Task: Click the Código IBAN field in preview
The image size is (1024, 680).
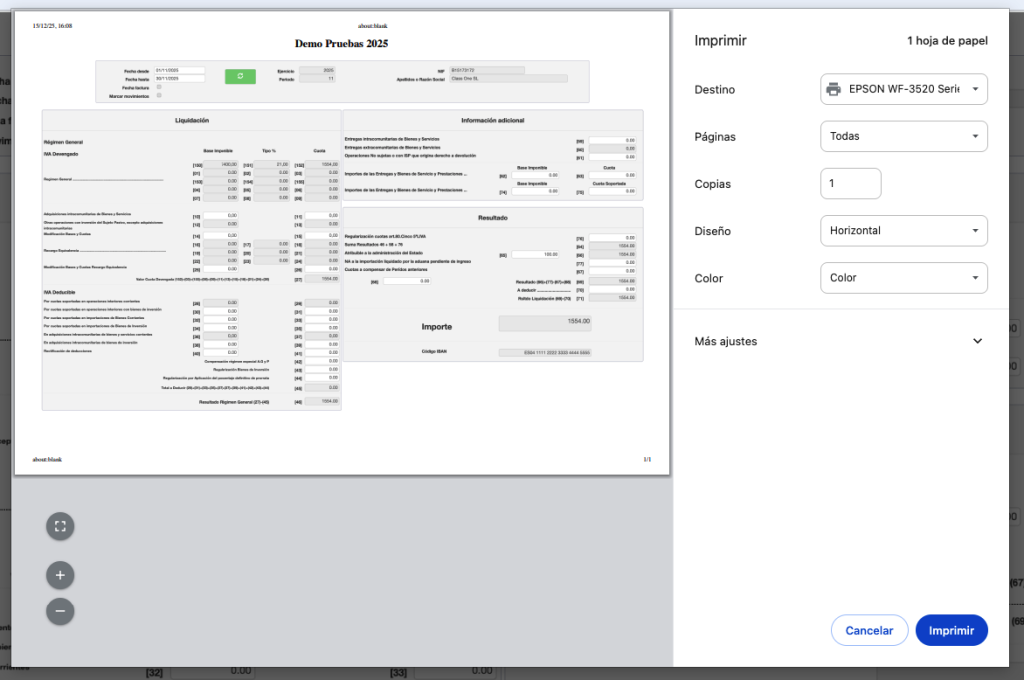Action: click(545, 353)
